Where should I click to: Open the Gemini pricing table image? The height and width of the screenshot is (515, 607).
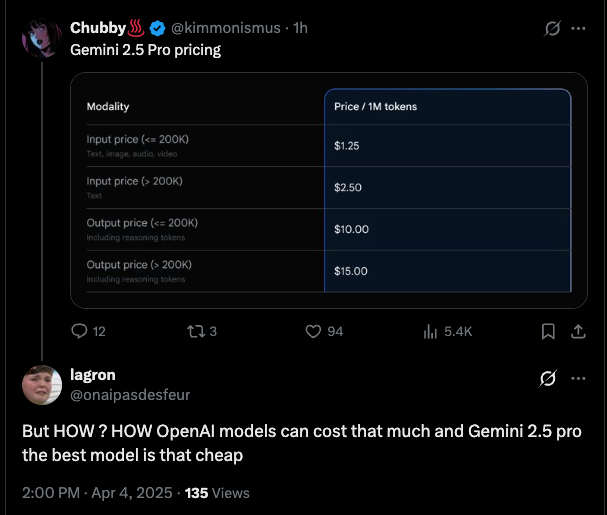coord(329,190)
